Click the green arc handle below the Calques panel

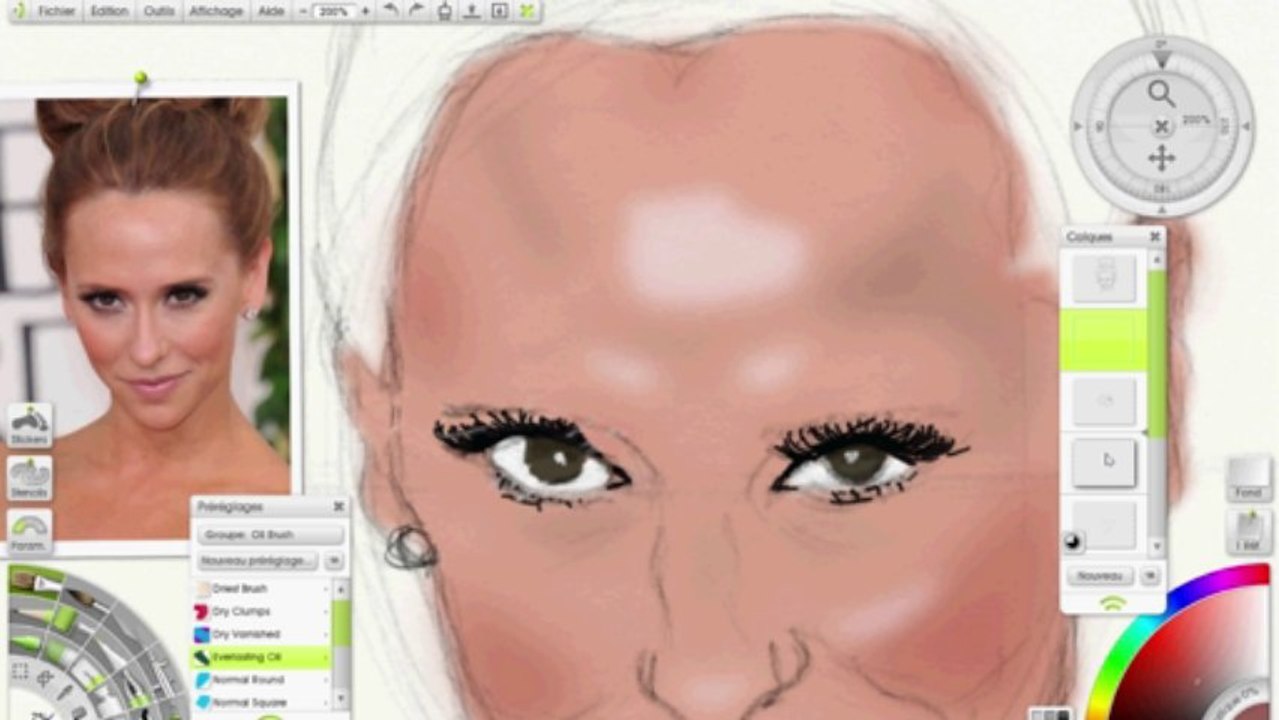(x=1112, y=602)
